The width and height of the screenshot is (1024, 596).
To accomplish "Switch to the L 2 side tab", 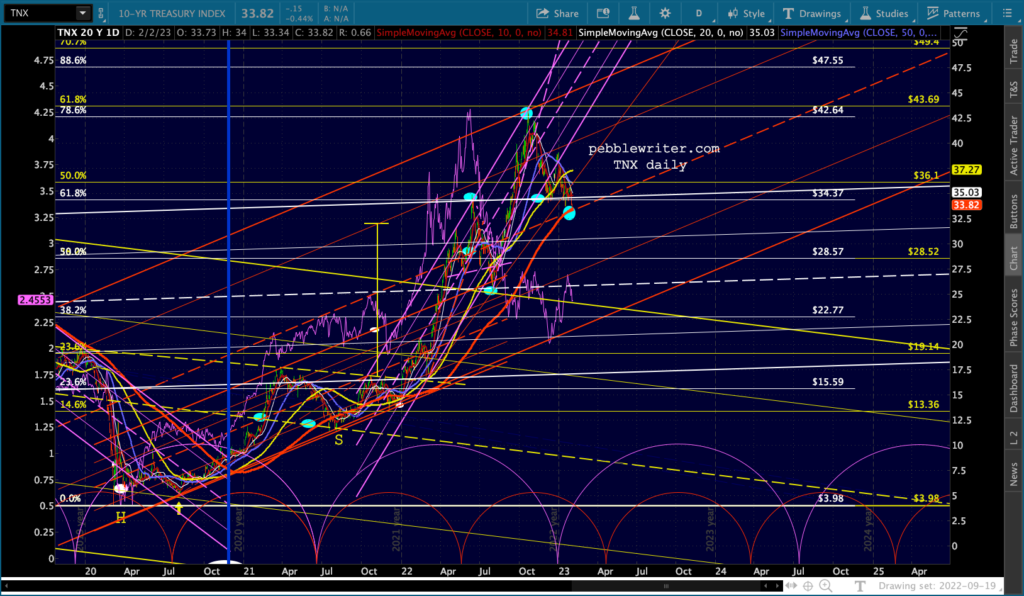I will point(1014,437).
